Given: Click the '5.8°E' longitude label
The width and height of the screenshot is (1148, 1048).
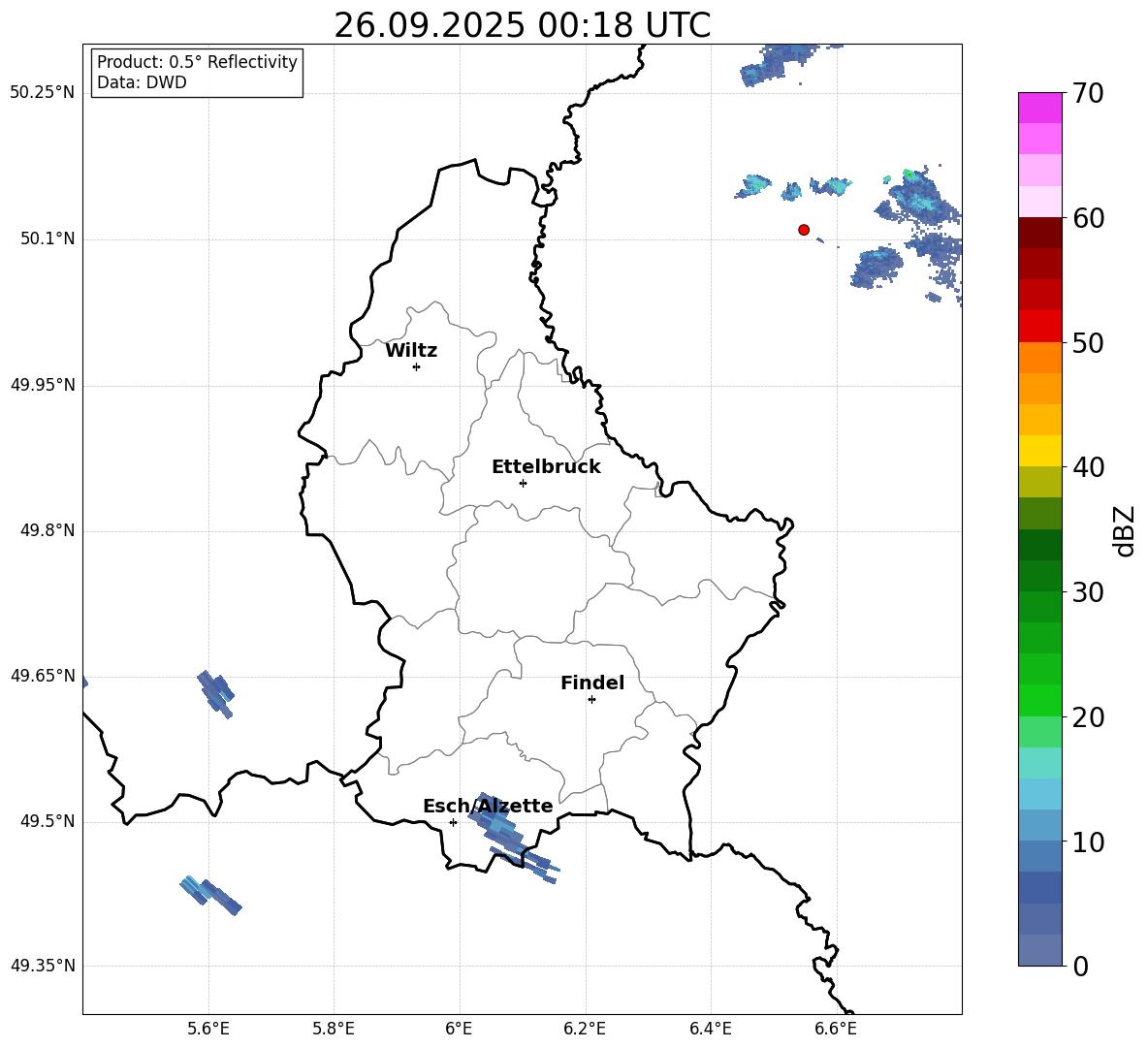Looking at the screenshot, I should pyautogui.click(x=334, y=1029).
